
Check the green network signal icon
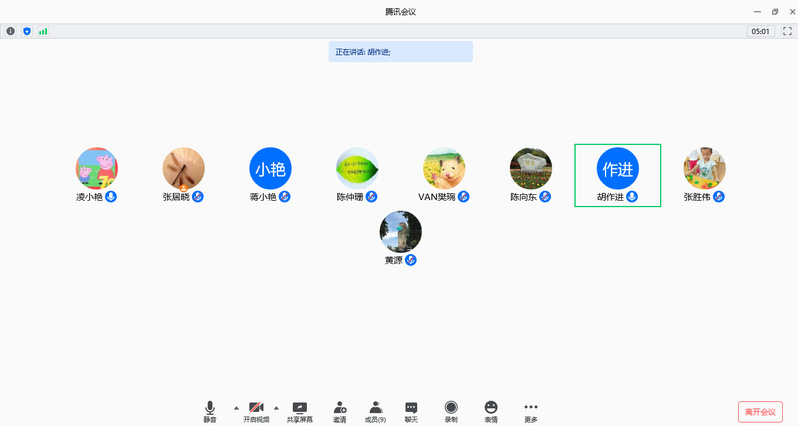click(43, 31)
